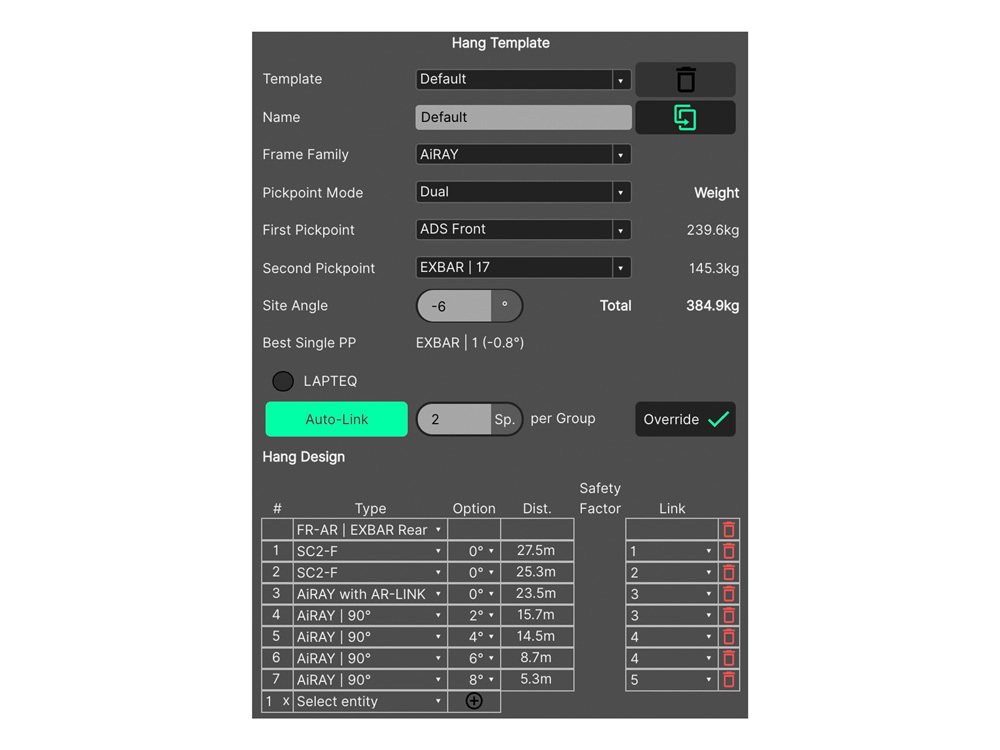Viewport: 1000px width, 750px height.
Task: Click the Total weight 384.9kg value
Action: (712, 306)
